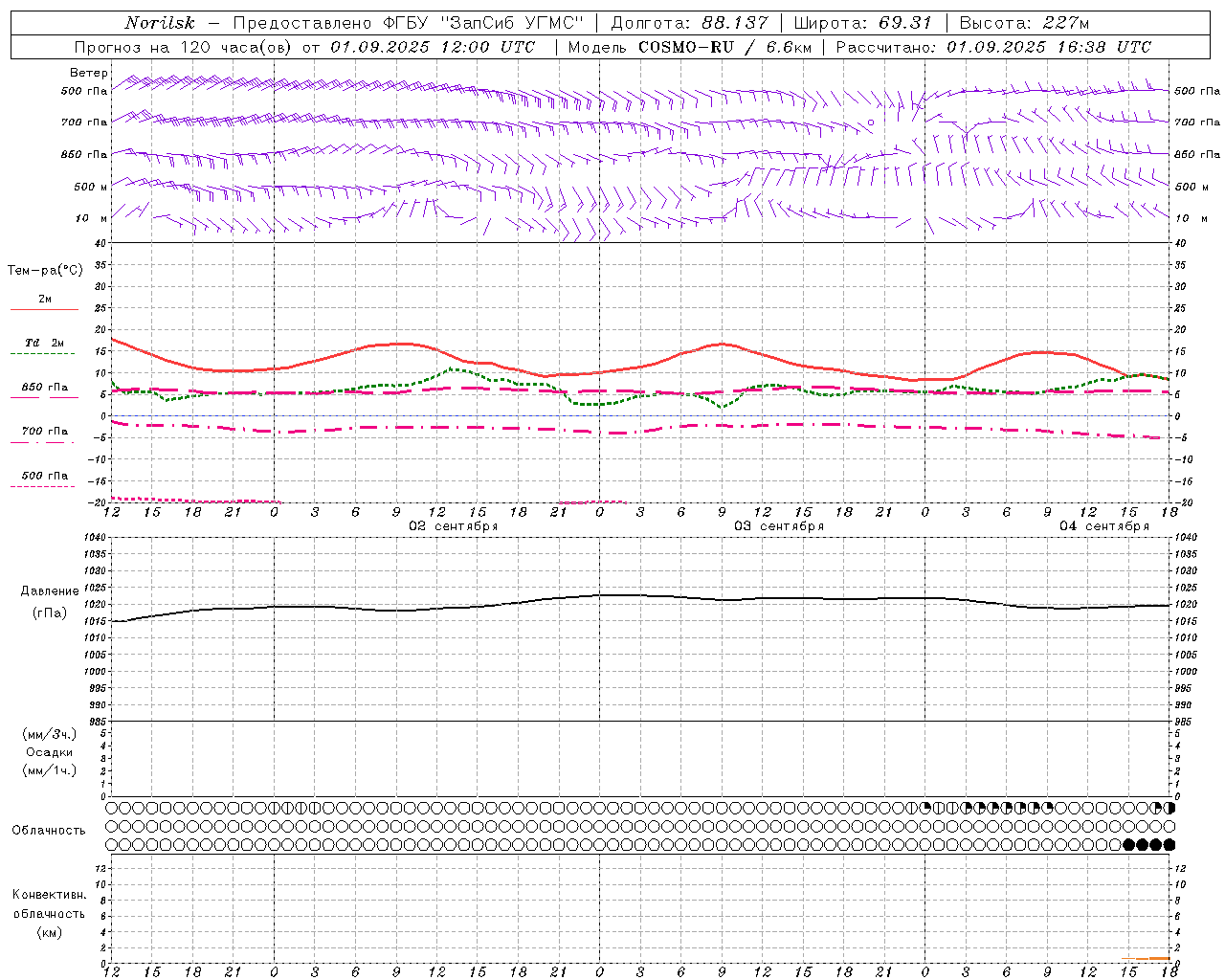Click the Давление pressure panel label
Screen dimensions: 1225x980
tap(50, 591)
